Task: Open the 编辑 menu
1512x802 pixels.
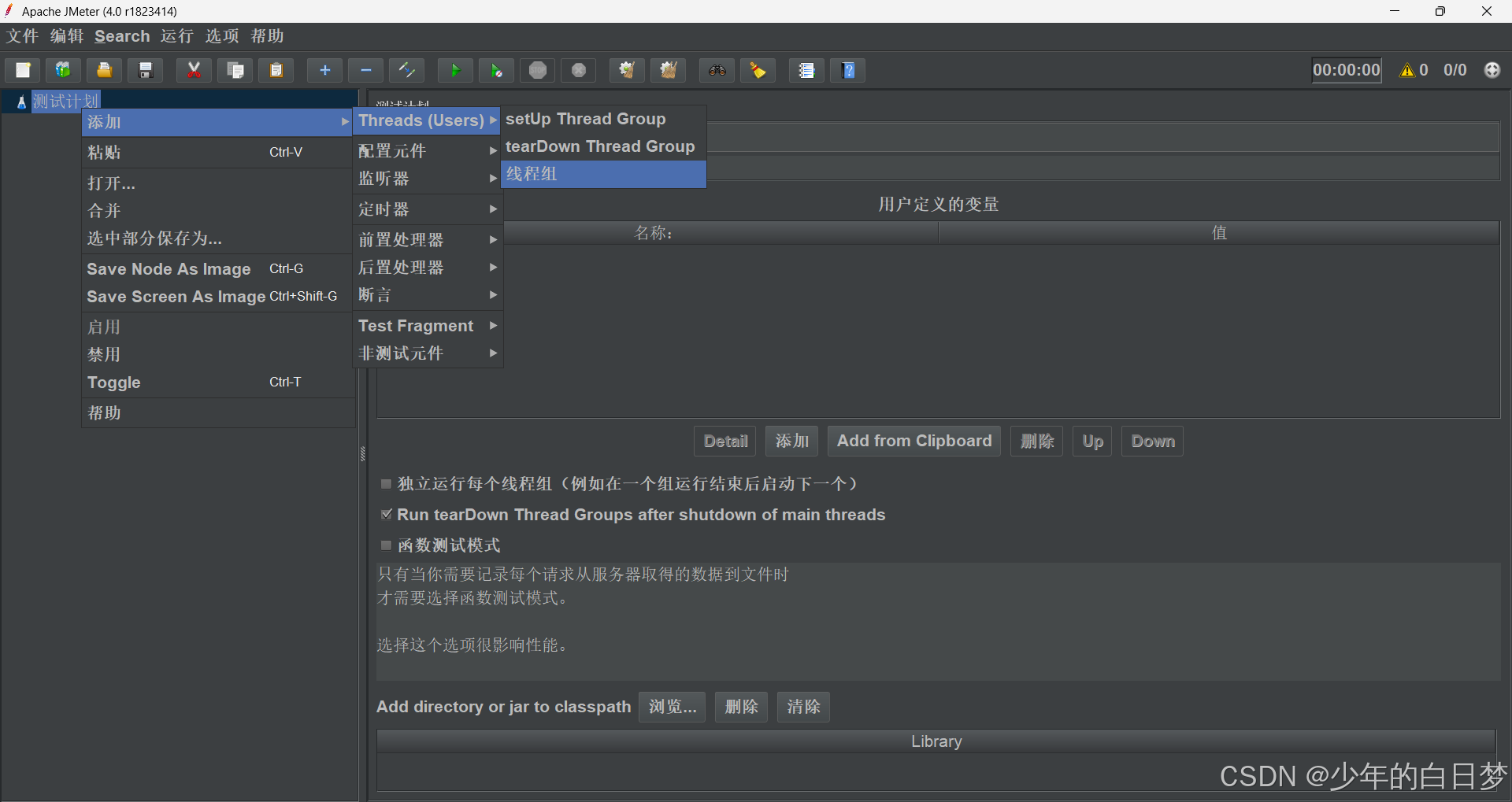Action: click(67, 36)
